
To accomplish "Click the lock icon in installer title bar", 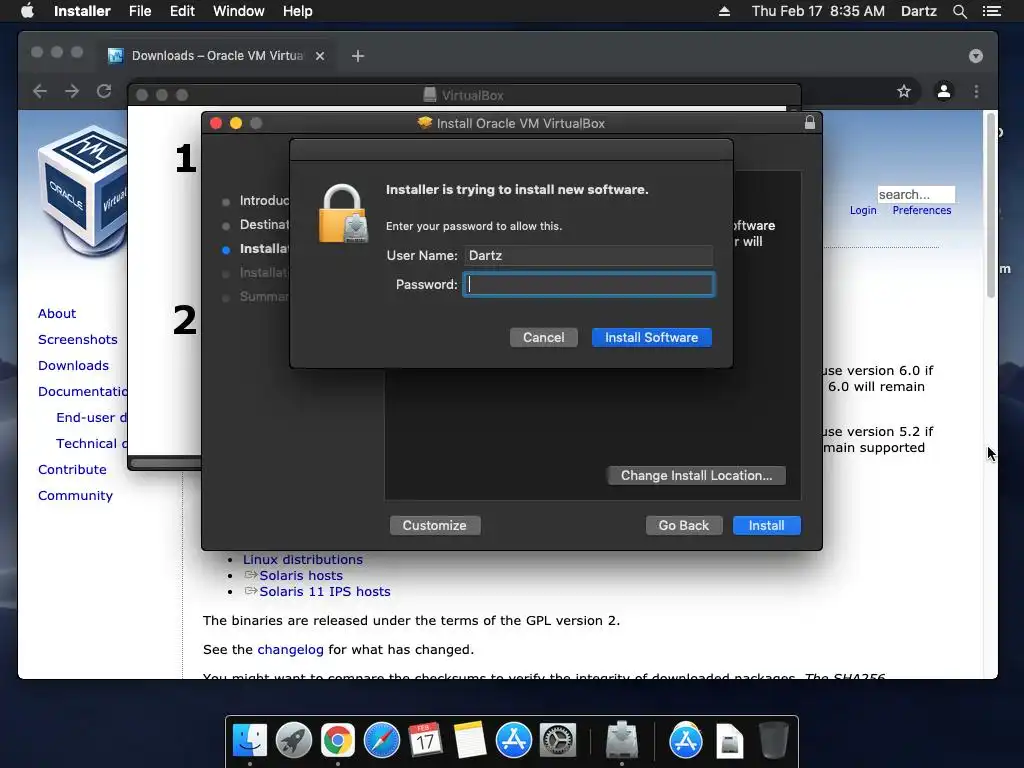I will (x=810, y=123).
